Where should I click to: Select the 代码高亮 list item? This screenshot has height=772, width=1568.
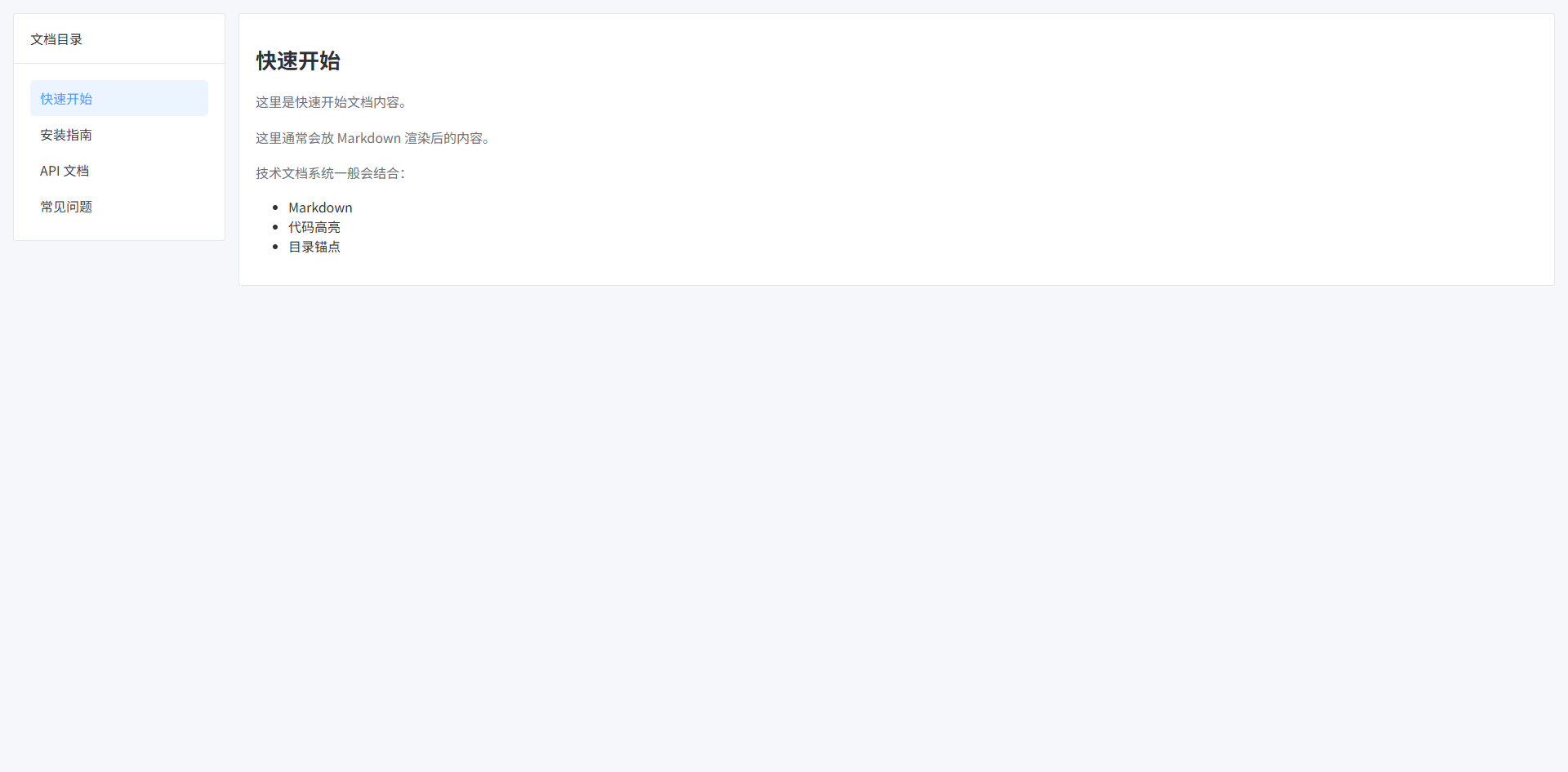(x=314, y=227)
